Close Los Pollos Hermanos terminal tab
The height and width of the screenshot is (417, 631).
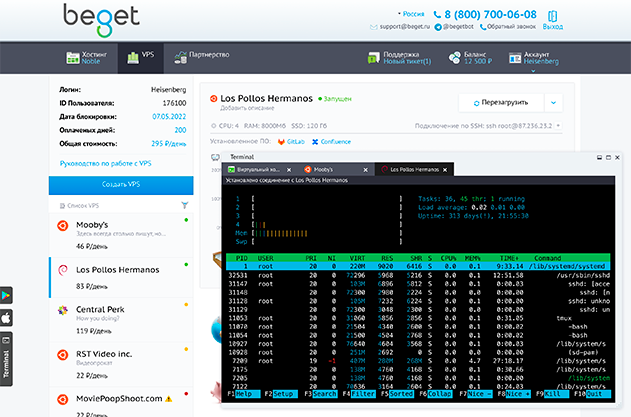pyautogui.click(x=445, y=170)
